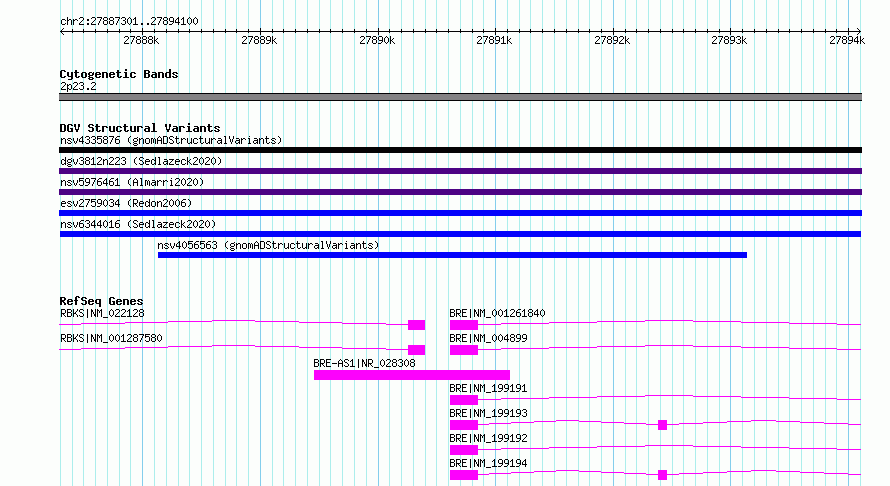
Task: Click the 2p23.2 band label
Action: (x=78, y=86)
